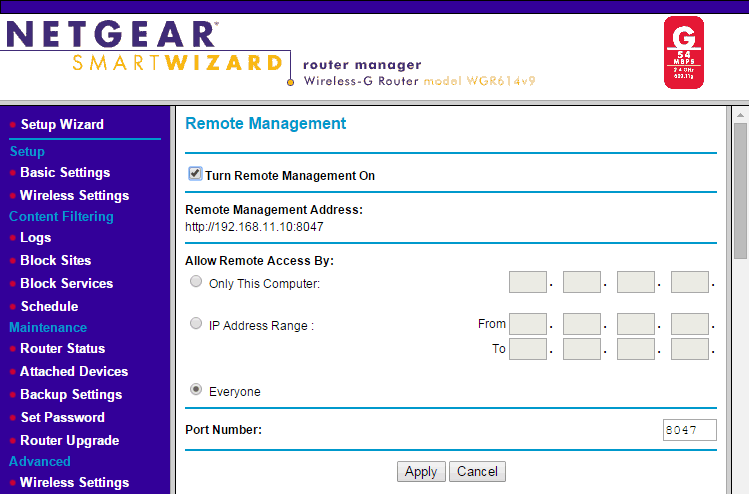This screenshot has width=749, height=494.
Task: Show the Attached Devices list
Action: click(x=73, y=371)
